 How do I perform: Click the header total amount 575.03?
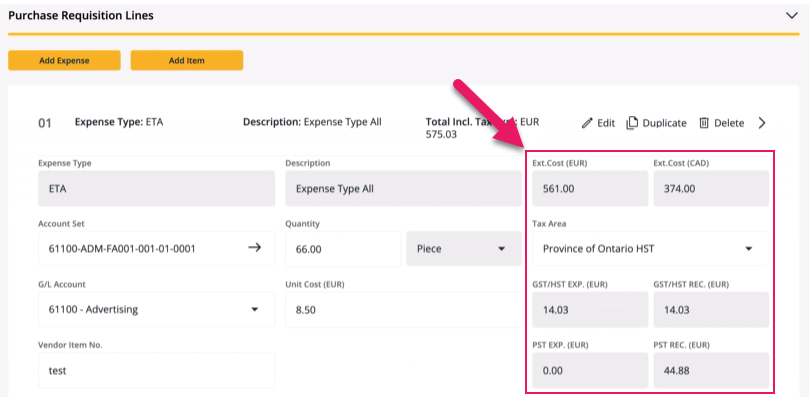[441, 135]
